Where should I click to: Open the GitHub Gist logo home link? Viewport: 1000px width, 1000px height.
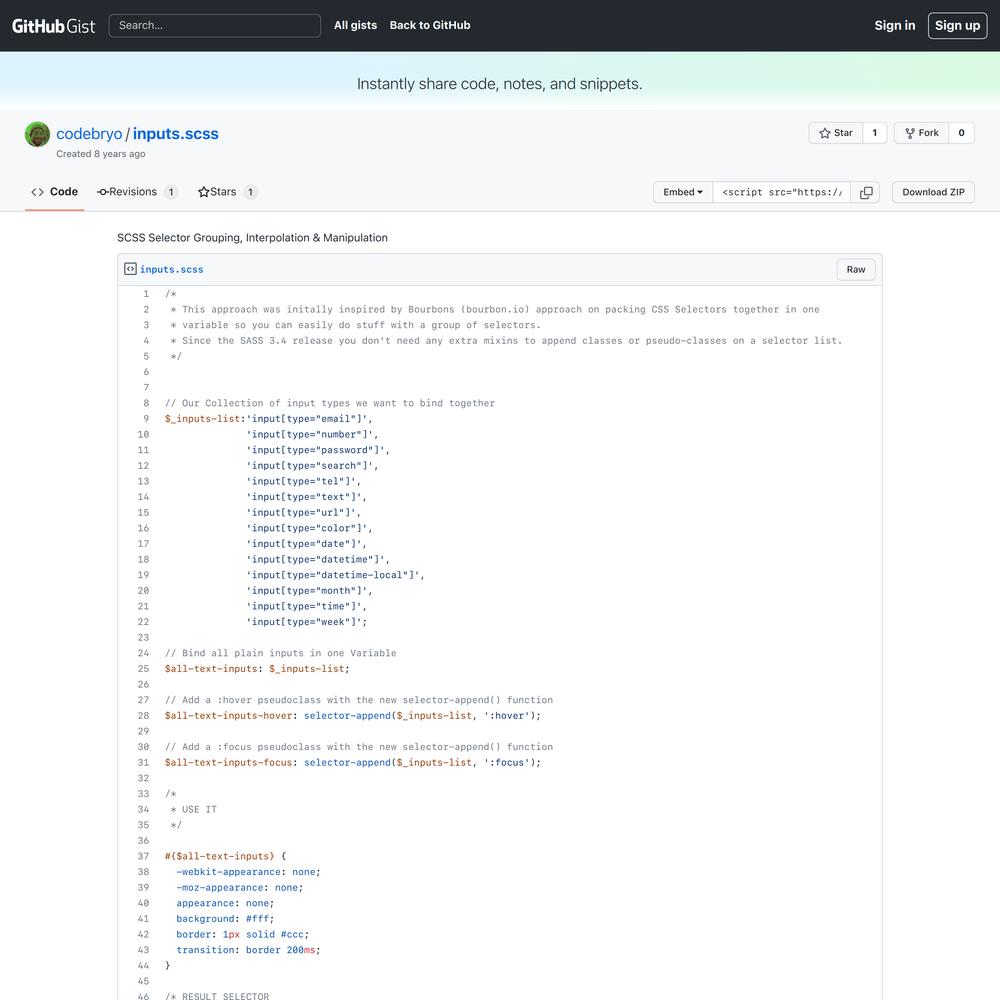point(54,26)
